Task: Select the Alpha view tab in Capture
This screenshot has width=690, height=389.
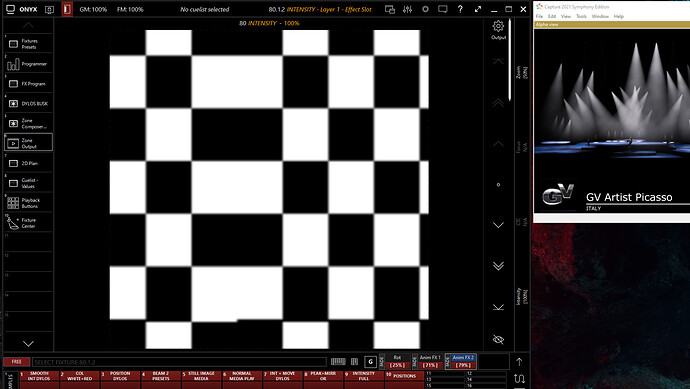Action: pos(547,25)
